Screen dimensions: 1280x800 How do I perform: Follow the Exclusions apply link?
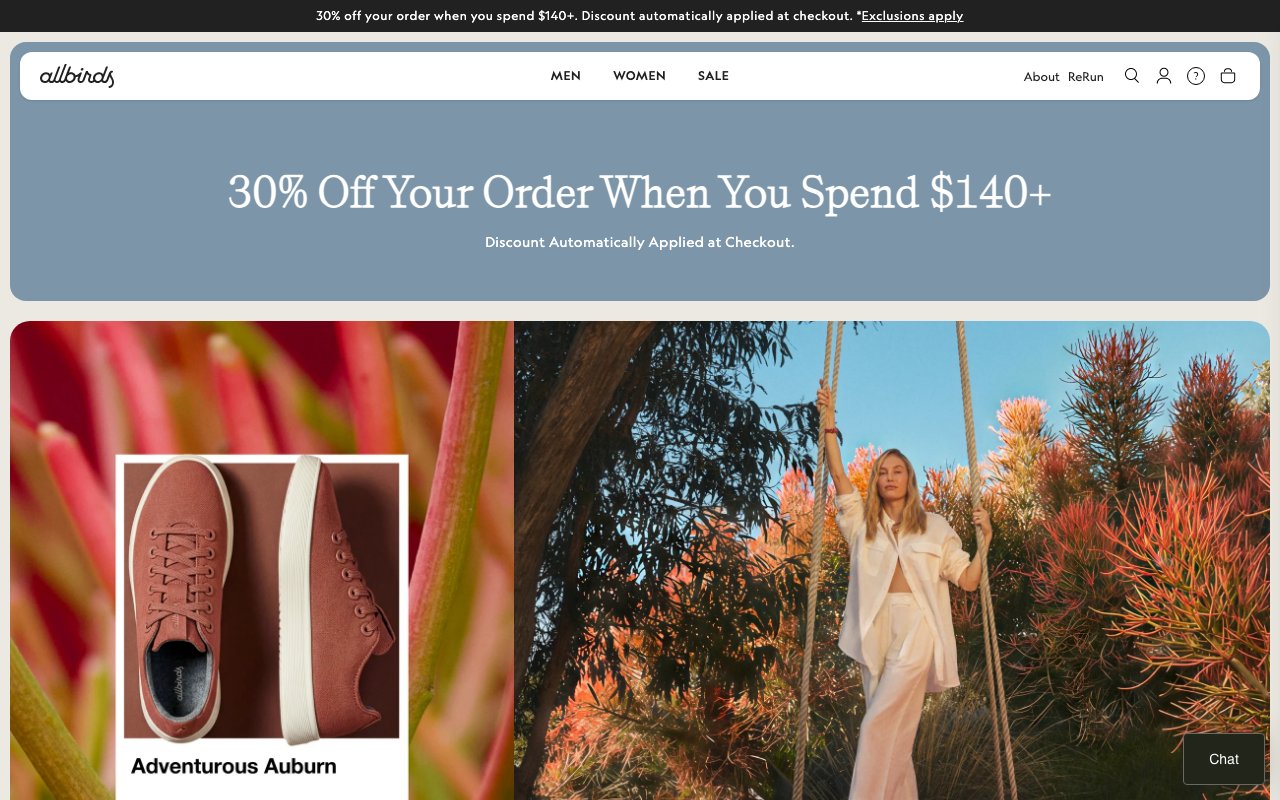pos(912,16)
